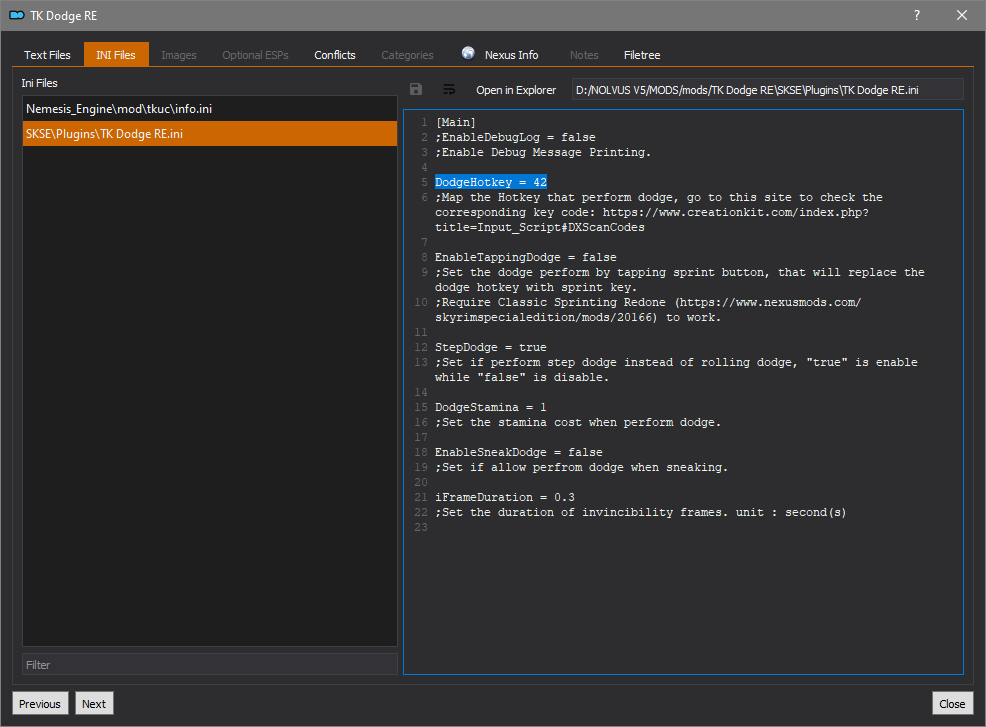The width and height of the screenshot is (986, 727).
Task: Open the Optional ESPs tab
Action: [255, 55]
